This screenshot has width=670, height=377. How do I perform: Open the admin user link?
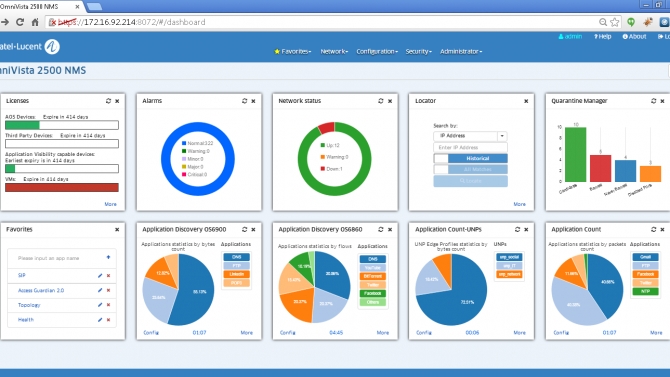[570, 36]
